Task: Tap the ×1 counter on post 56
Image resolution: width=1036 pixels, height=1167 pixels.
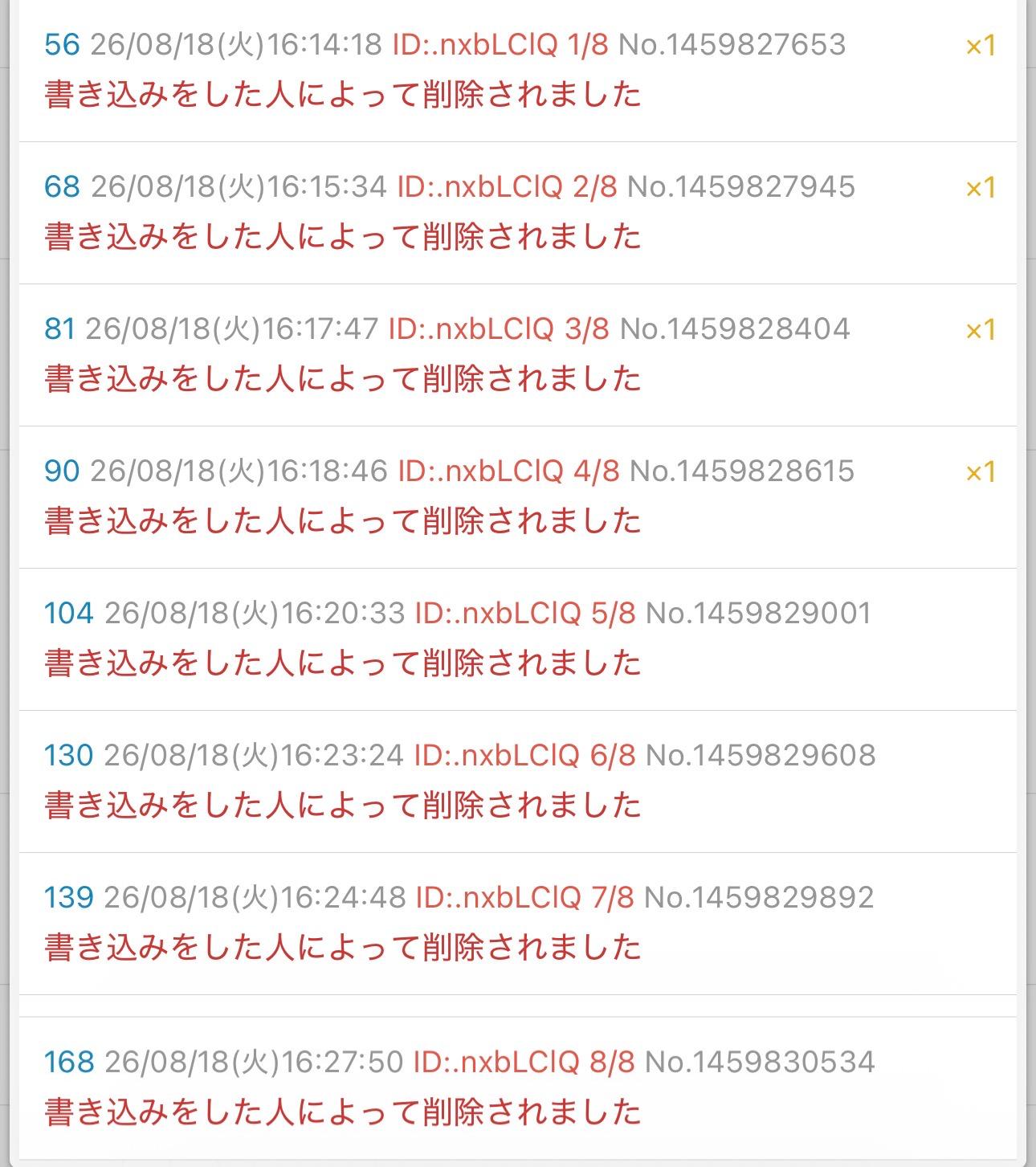Action: [981, 46]
